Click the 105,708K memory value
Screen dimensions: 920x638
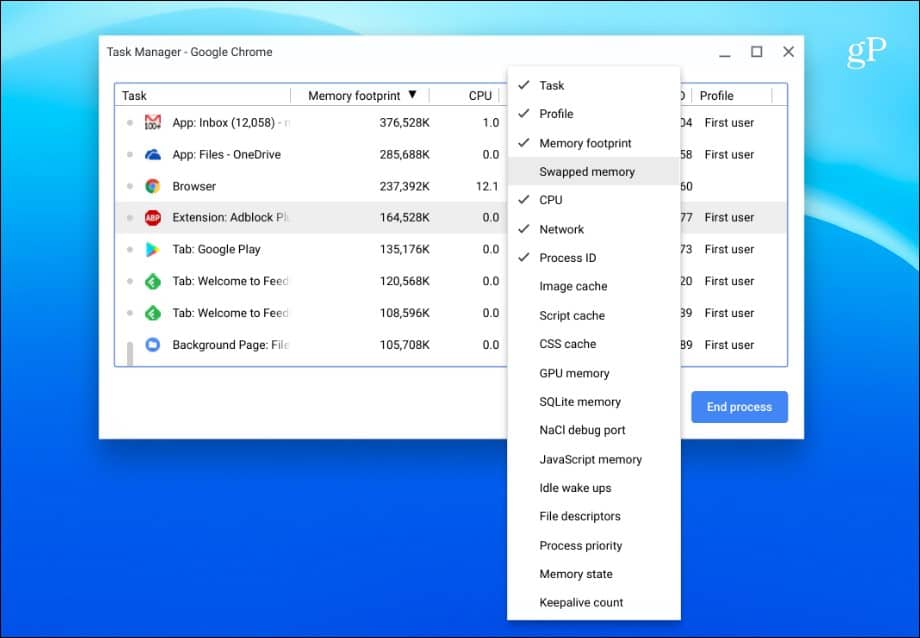point(404,345)
